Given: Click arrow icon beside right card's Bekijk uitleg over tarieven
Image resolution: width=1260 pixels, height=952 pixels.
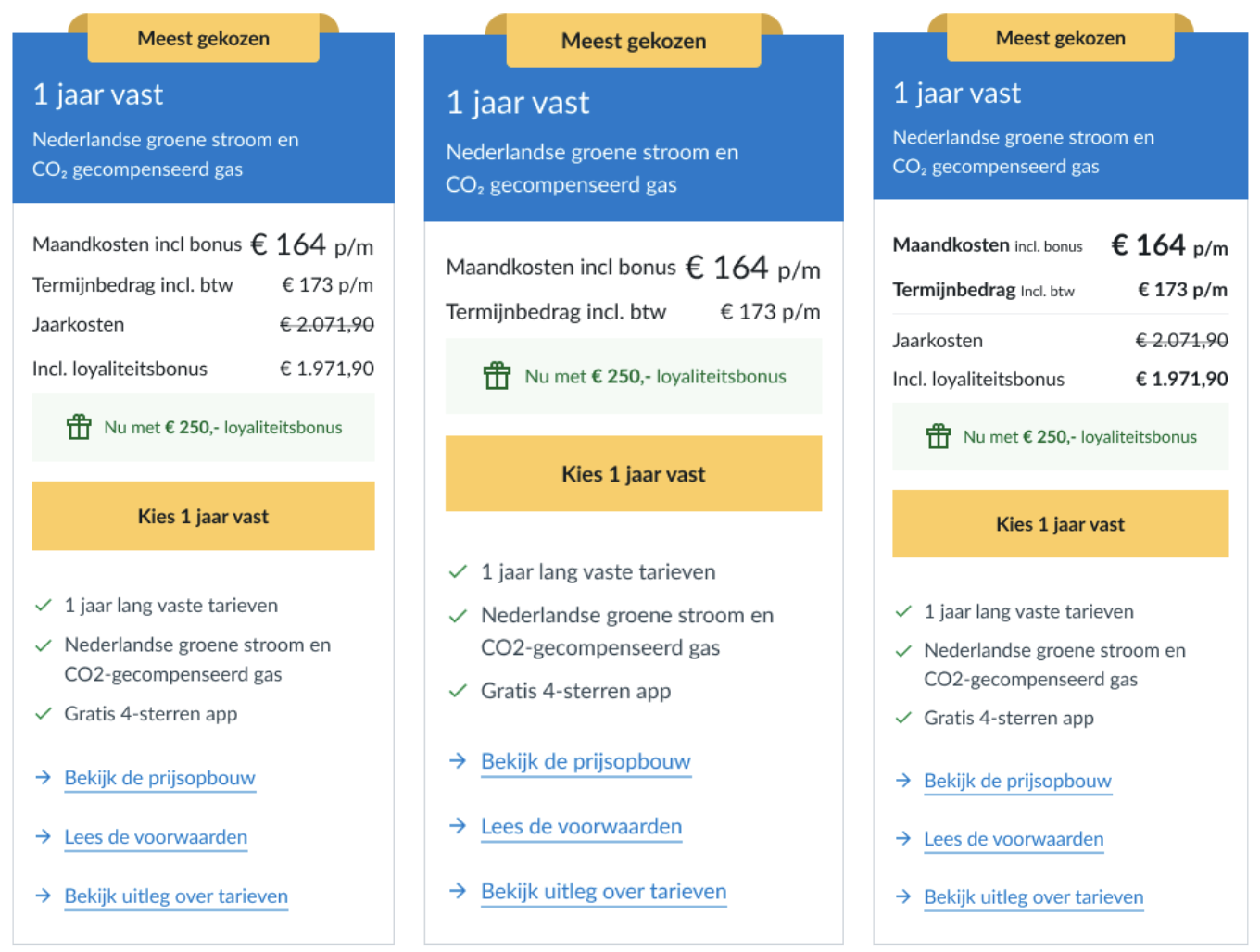Looking at the screenshot, I should (x=903, y=896).
